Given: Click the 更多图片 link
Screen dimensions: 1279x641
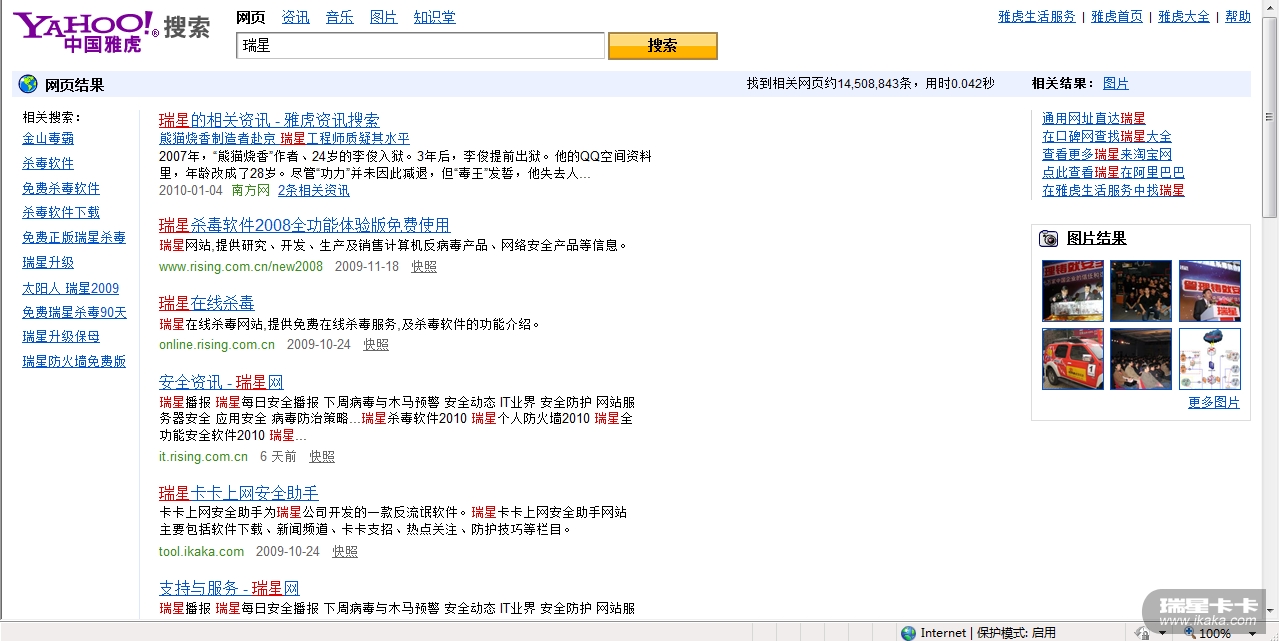Looking at the screenshot, I should [x=1214, y=403].
